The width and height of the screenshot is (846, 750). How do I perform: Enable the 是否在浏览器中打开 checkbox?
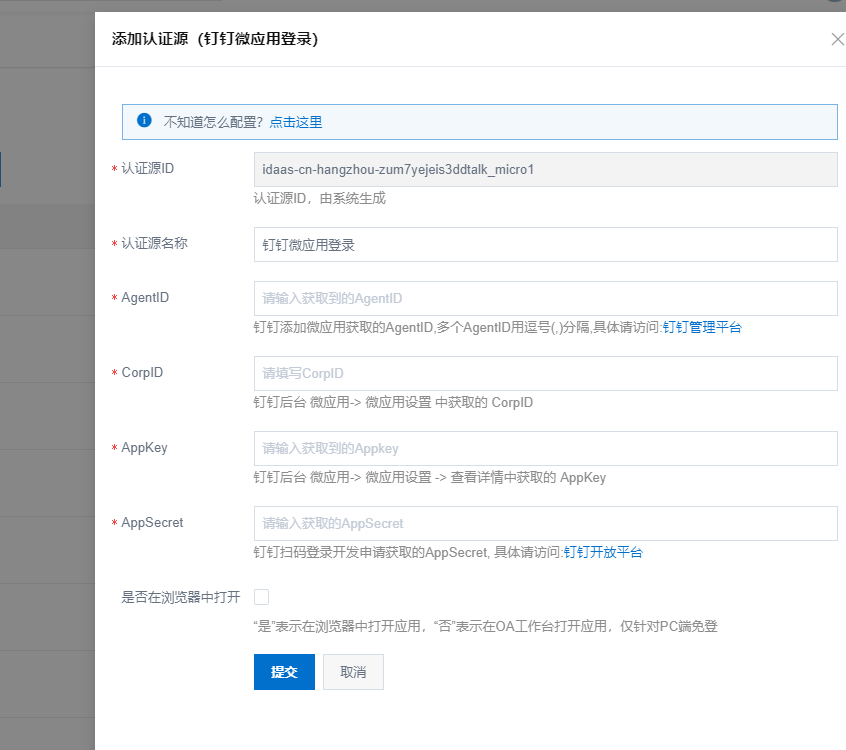[262, 597]
